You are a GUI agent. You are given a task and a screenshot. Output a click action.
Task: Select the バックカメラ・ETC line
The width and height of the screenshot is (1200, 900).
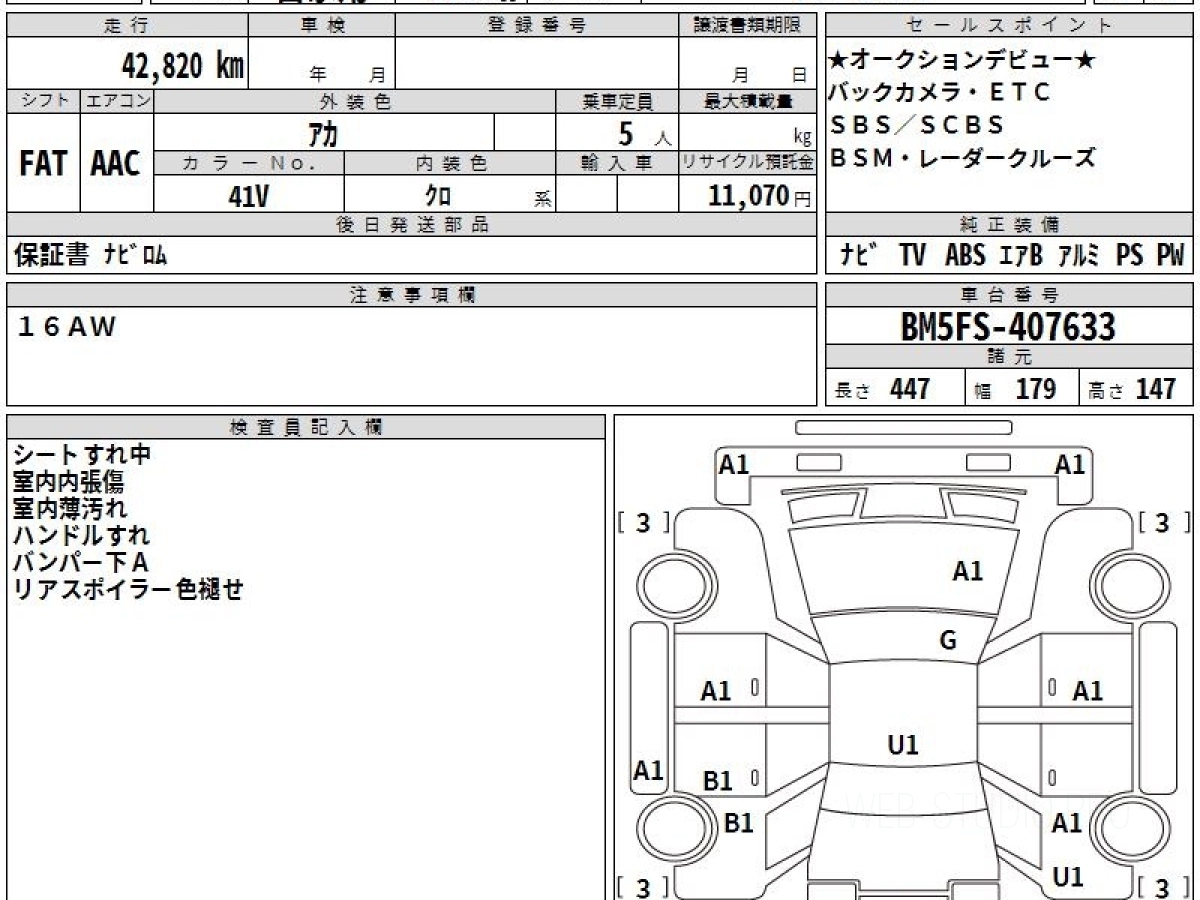(x=941, y=93)
